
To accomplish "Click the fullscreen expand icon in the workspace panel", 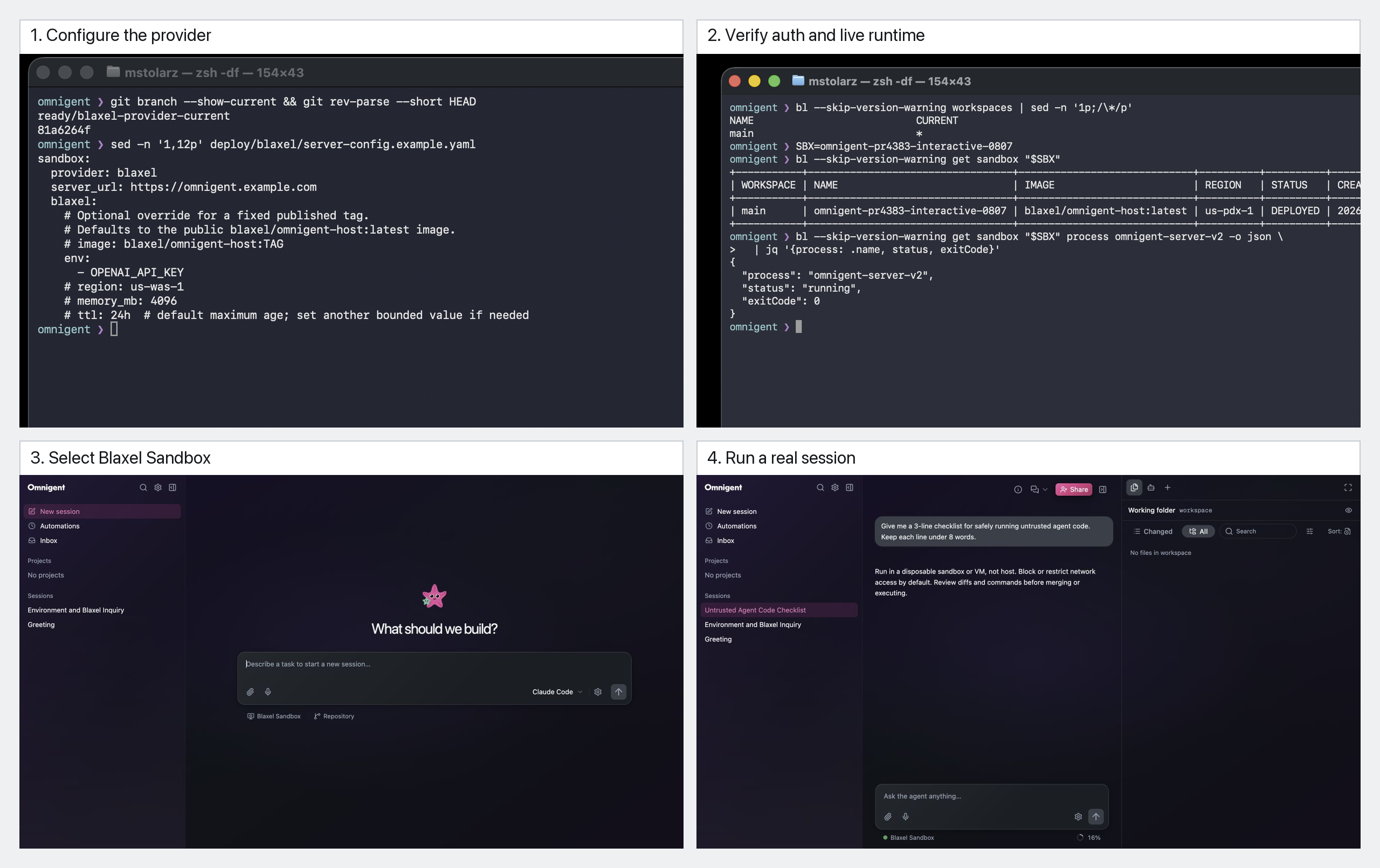I will click(x=1348, y=487).
